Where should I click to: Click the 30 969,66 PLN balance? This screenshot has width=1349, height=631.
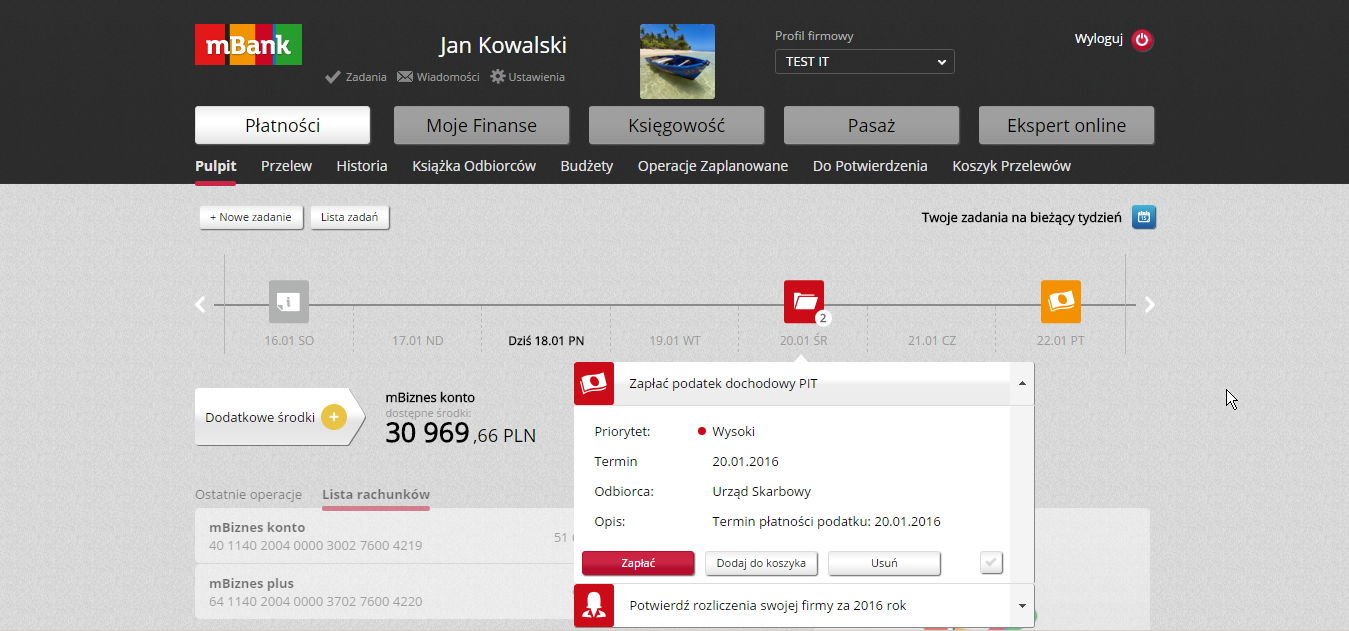tap(460, 433)
